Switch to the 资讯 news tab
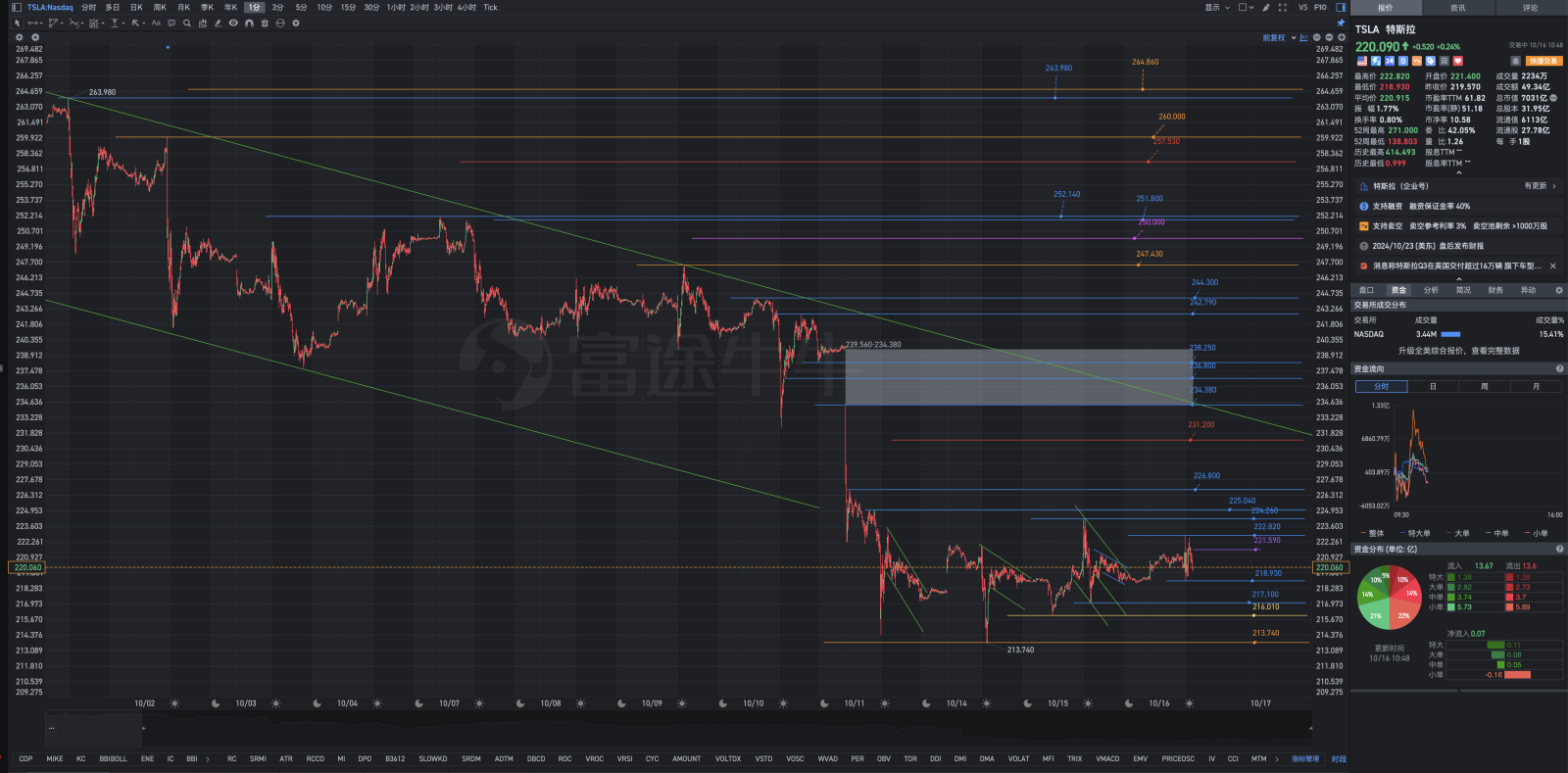 point(1458,8)
